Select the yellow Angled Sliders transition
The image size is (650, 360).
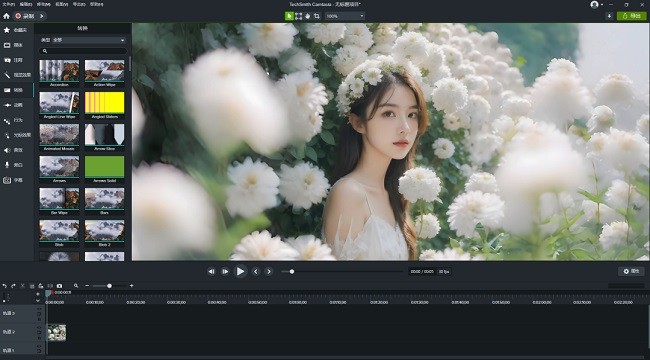[104, 102]
